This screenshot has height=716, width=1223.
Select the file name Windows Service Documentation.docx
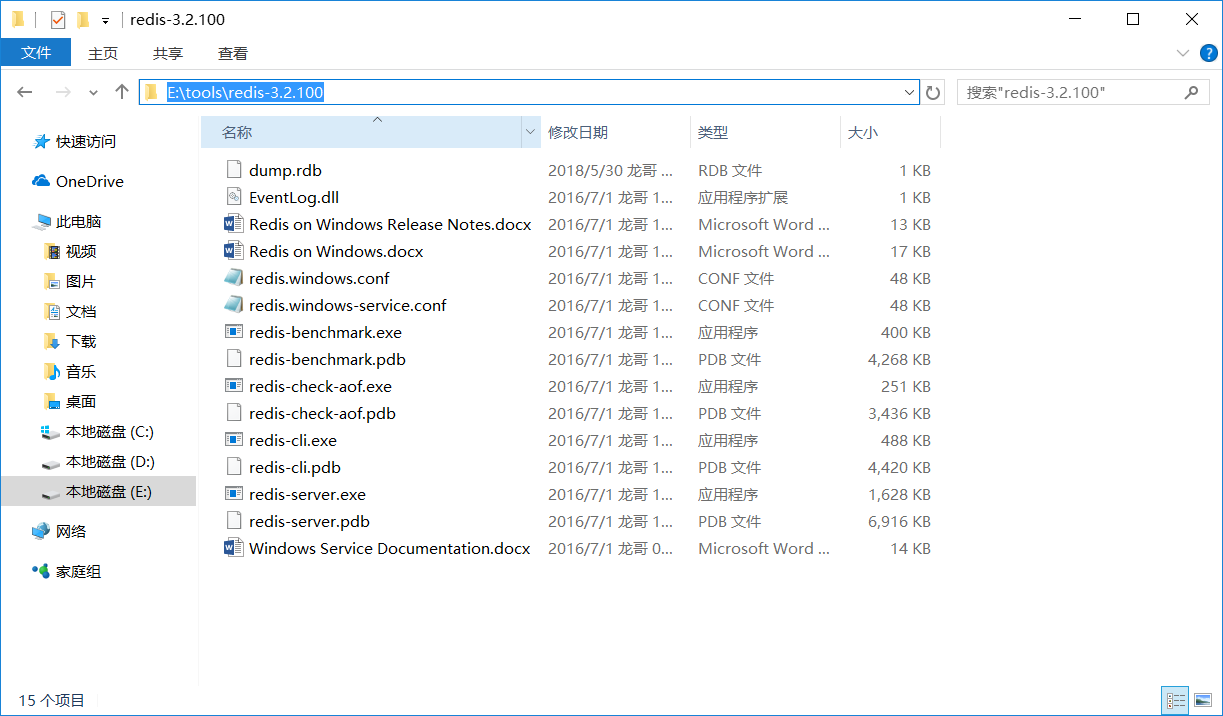pos(390,548)
